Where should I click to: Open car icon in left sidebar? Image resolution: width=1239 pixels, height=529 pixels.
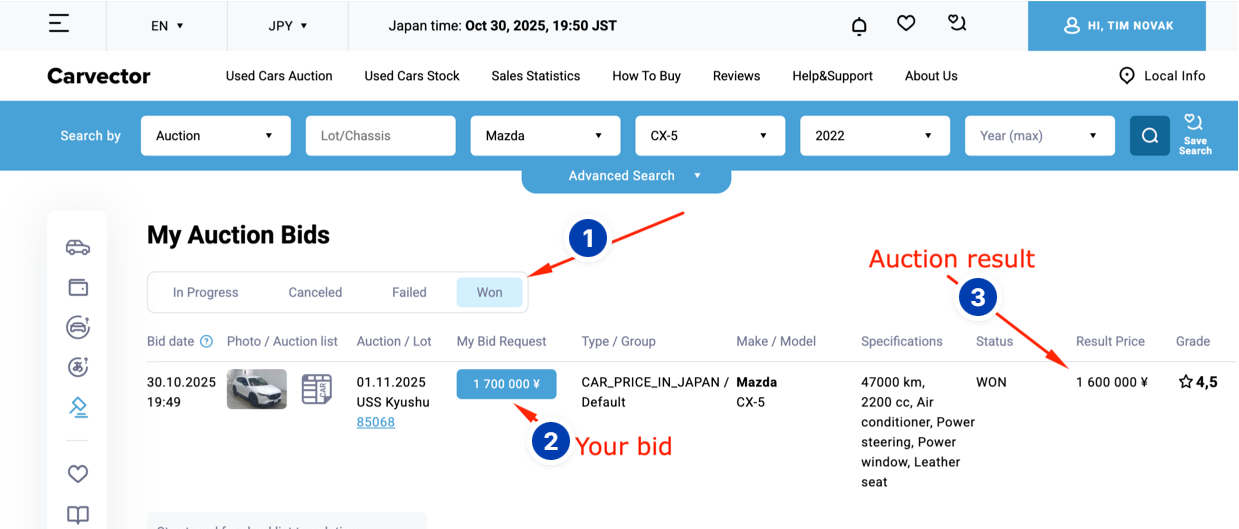pos(78,247)
